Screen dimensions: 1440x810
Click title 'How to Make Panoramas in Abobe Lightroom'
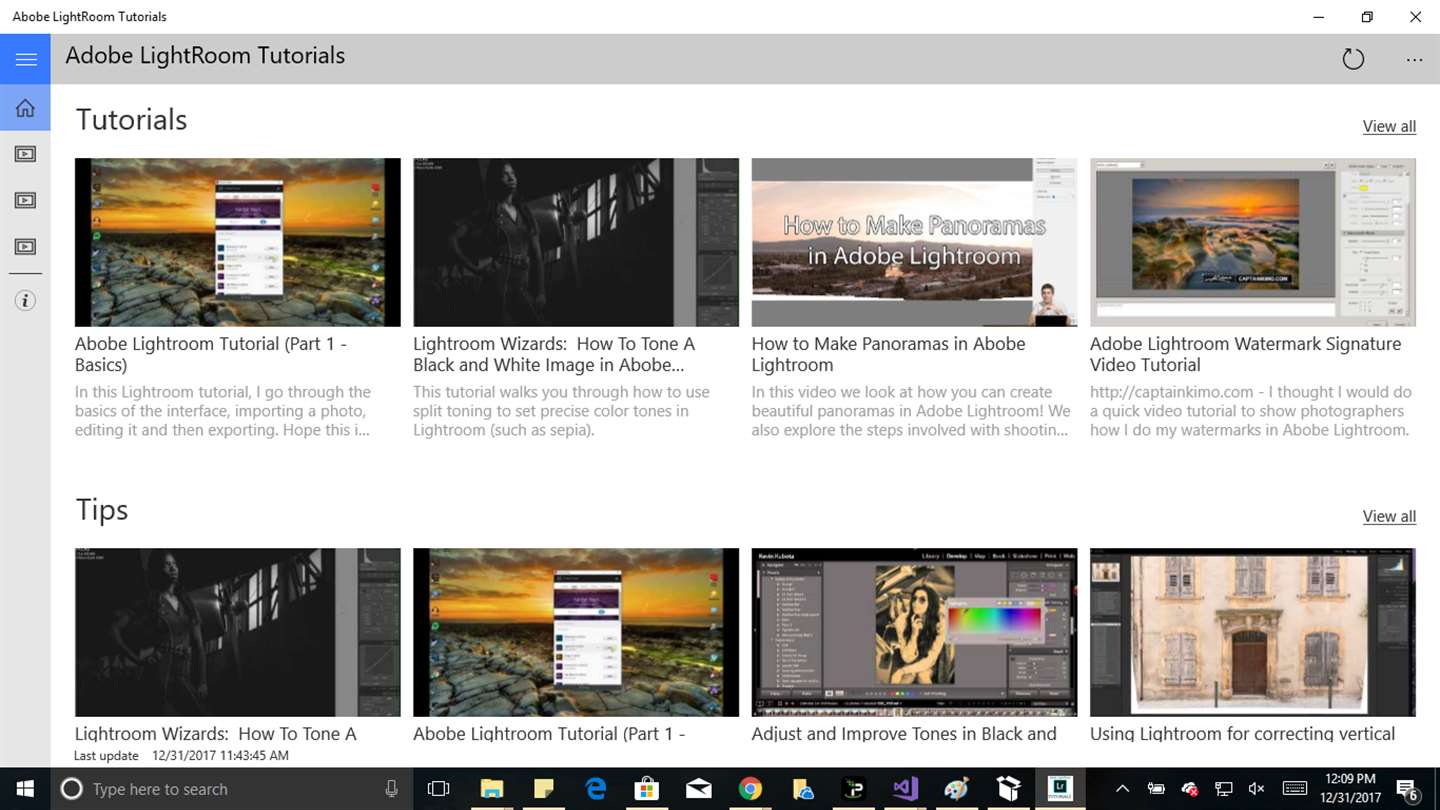pos(889,354)
